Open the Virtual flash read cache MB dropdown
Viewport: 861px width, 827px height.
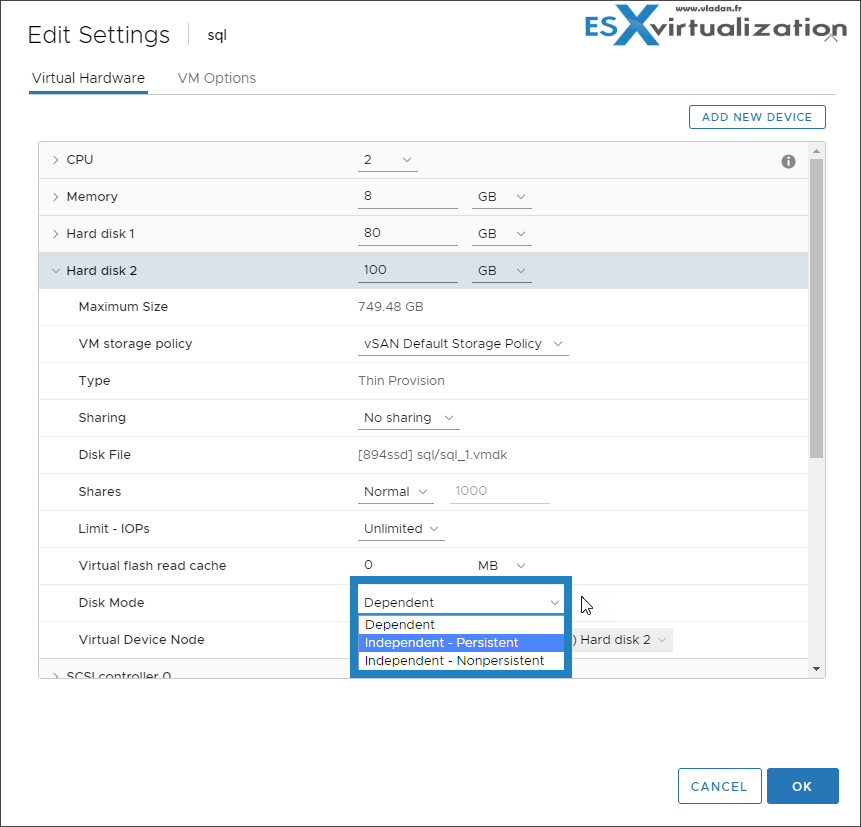501,566
